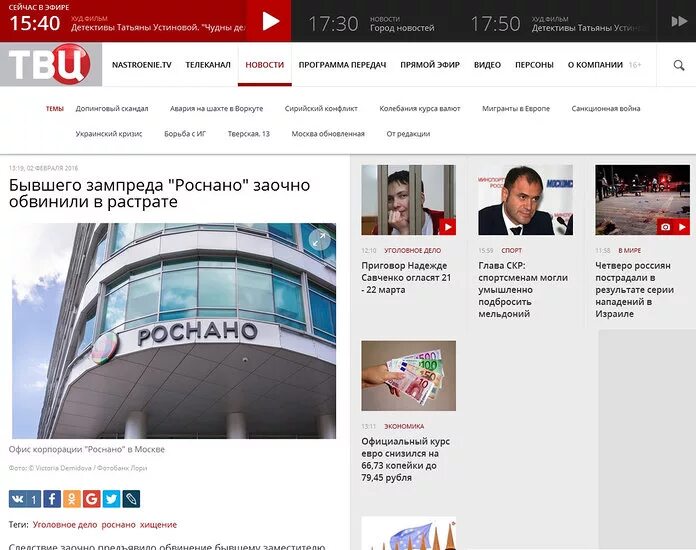
Task: Share the article on Google Plus
Action: coord(91,499)
